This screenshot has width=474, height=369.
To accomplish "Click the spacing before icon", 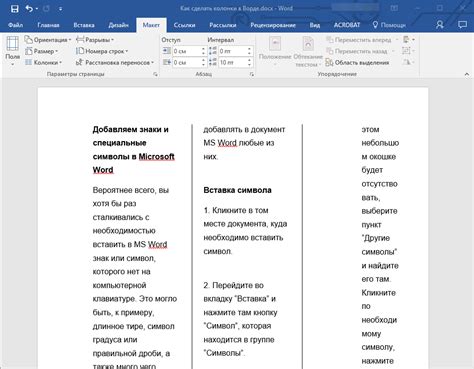I will tap(212, 51).
